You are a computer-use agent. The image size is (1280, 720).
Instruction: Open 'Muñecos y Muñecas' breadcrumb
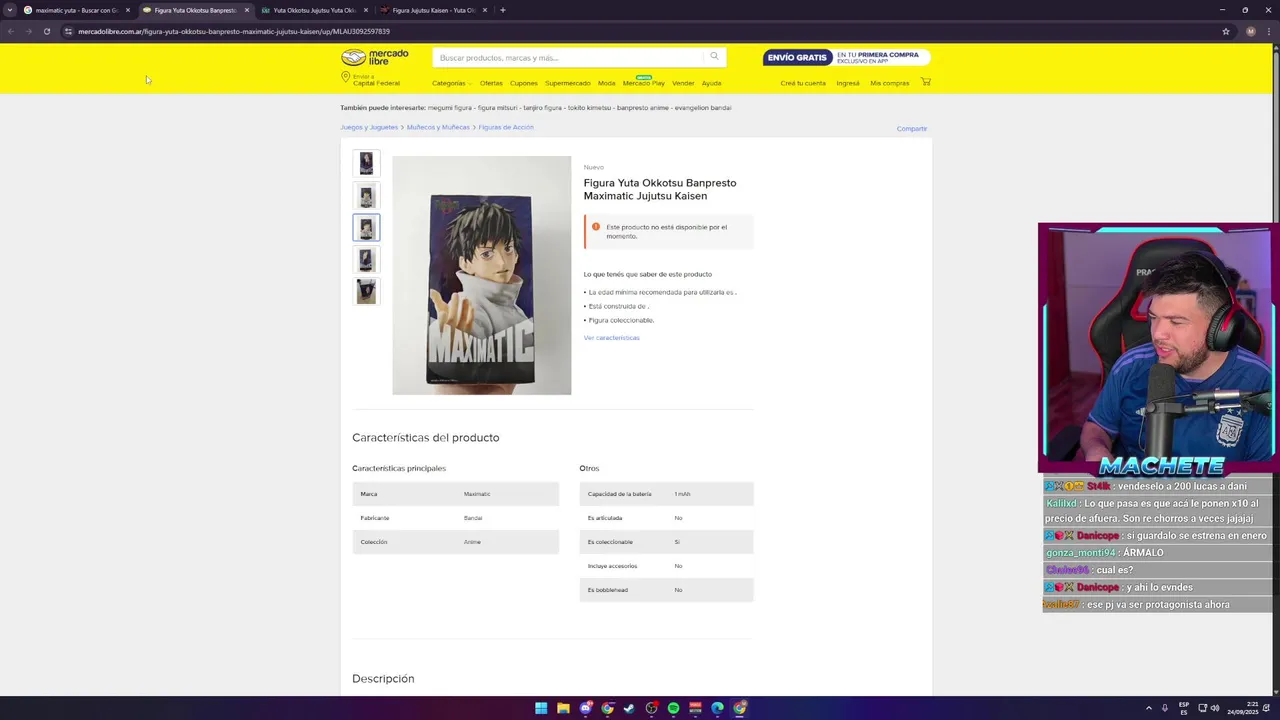[x=438, y=127]
